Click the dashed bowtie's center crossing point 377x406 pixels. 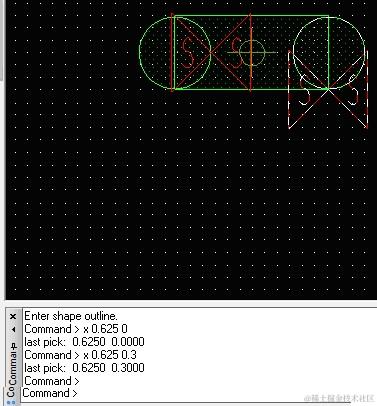pos(328,89)
